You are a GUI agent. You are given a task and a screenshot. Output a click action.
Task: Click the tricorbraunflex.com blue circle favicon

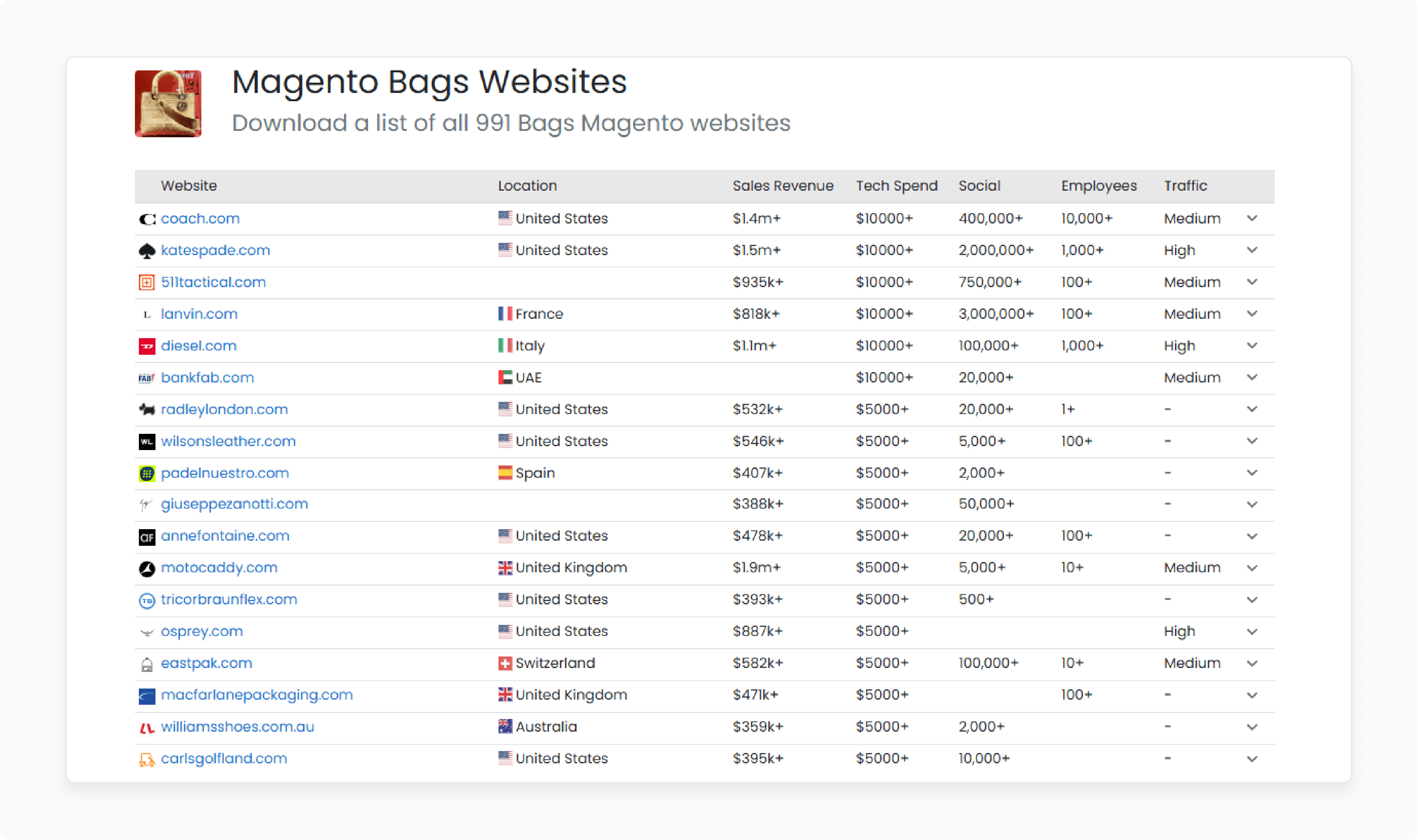[147, 601]
